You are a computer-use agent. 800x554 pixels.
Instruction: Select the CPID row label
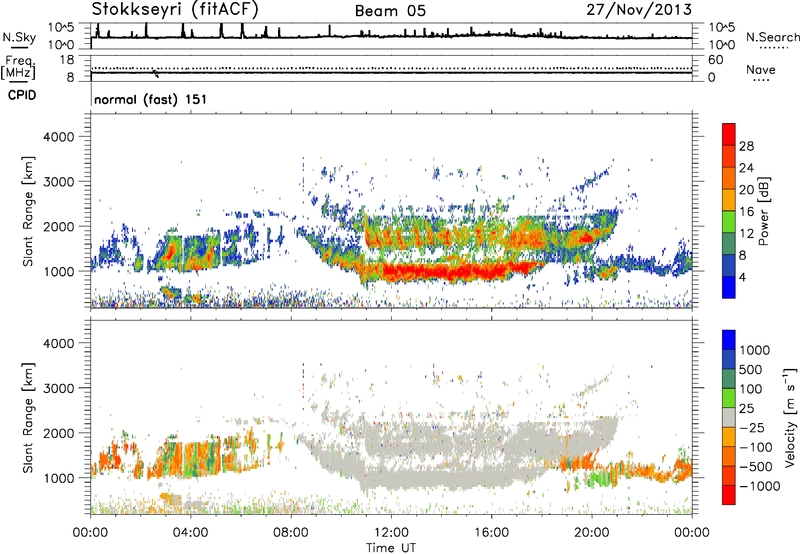pos(22,95)
